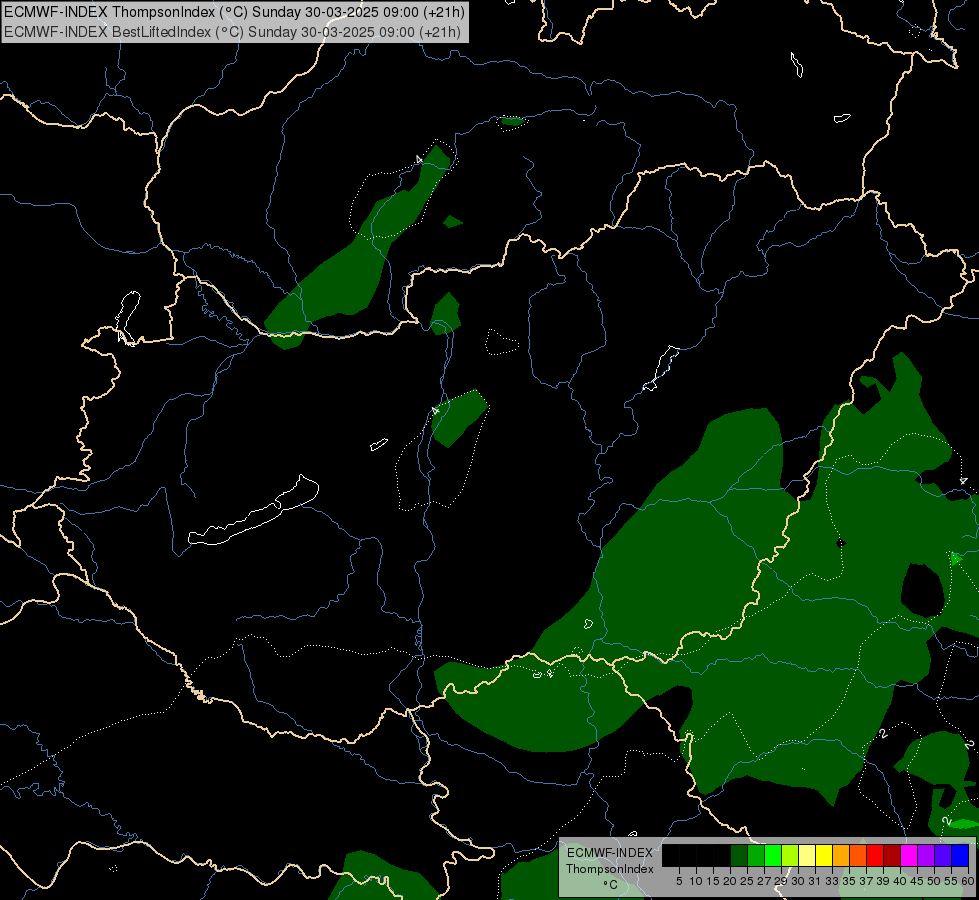Click the ThompsonIndex title line at top

234,12
